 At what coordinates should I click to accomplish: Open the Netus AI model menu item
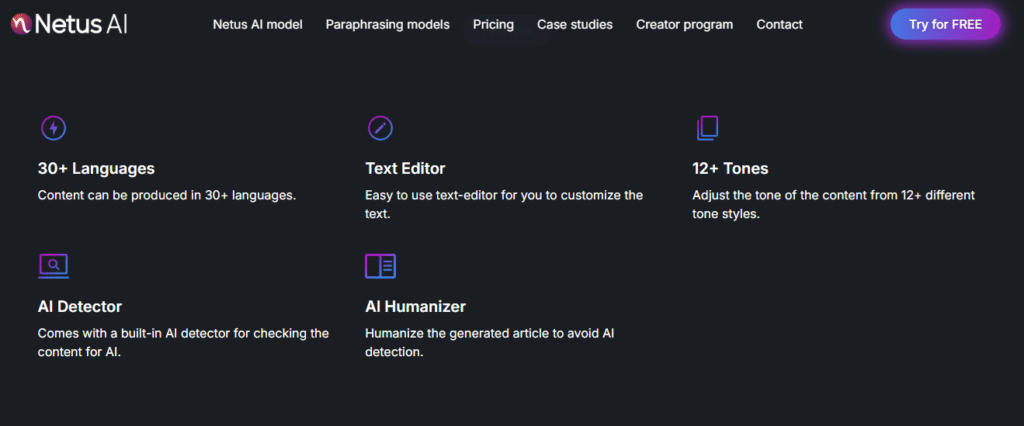pyautogui.click(x=257, y=24)
